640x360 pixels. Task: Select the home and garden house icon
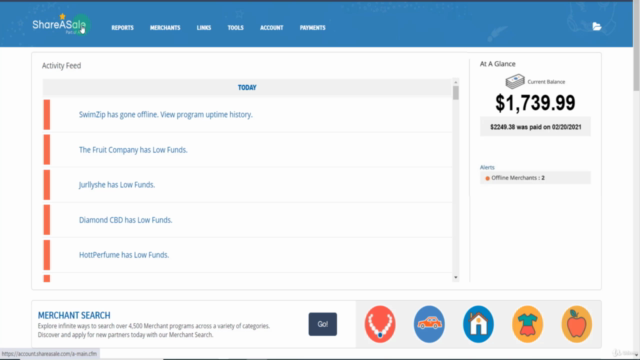click(x=478, y=324)
